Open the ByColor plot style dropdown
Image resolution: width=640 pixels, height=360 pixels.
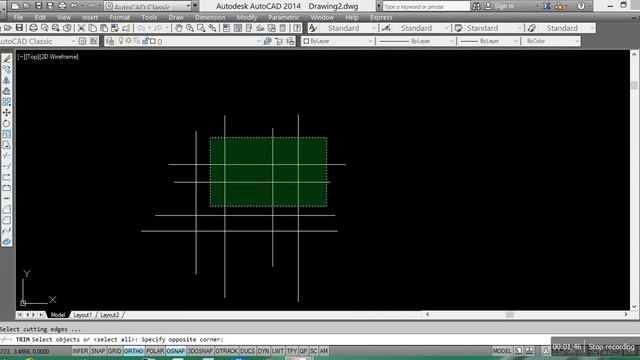click(551, 41)
